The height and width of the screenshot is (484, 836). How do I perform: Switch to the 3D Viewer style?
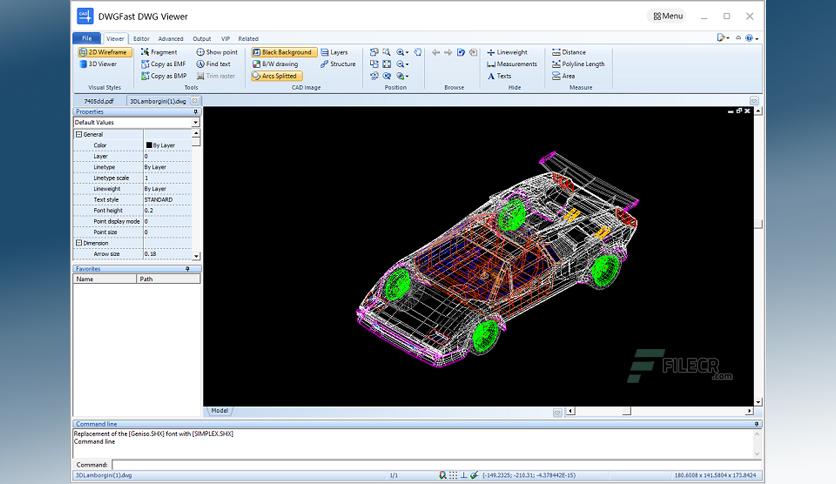98,64
